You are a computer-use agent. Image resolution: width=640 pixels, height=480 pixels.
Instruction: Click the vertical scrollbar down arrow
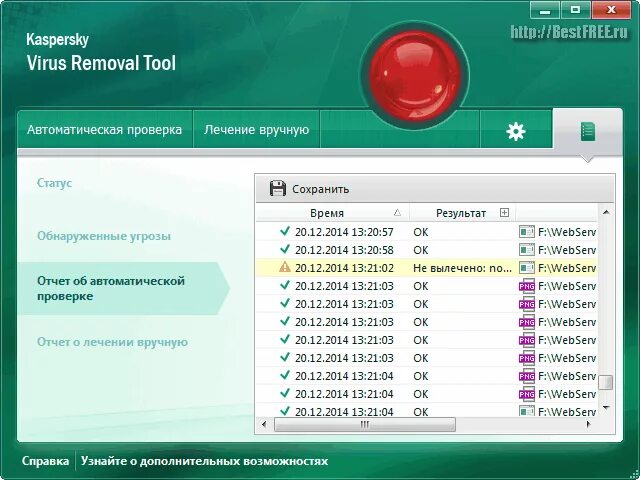pos(606,407)
